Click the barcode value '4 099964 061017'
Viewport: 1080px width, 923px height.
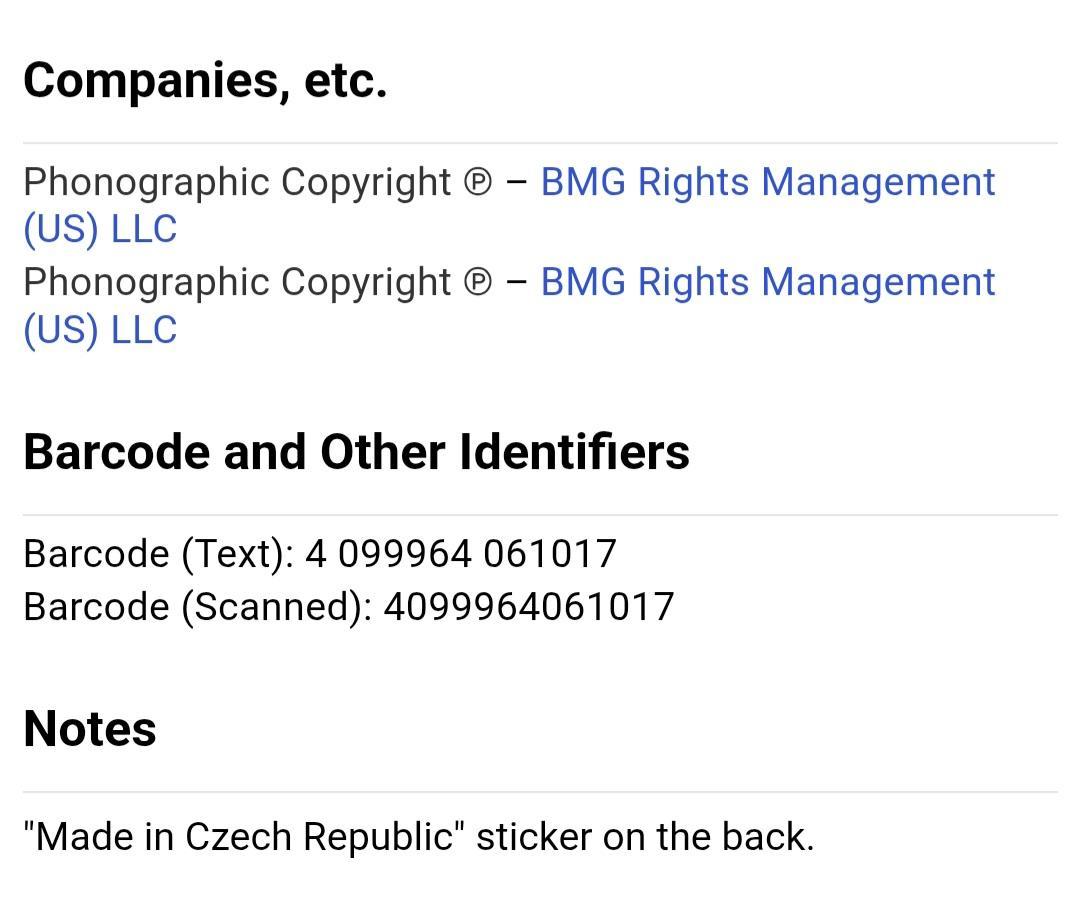coord(461,554)
